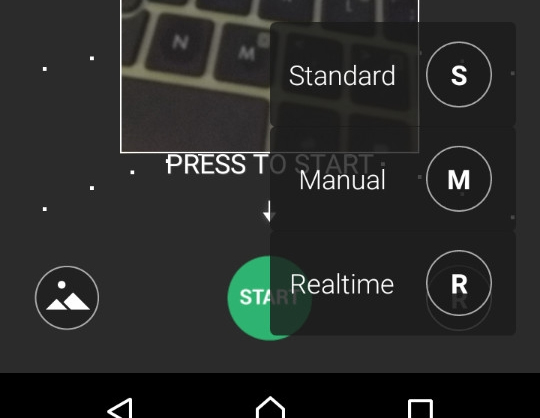540x418 pixels.
Task: Tap the dimmed keyboard keys under the Standard overlay
Action: tap(344, 74)
